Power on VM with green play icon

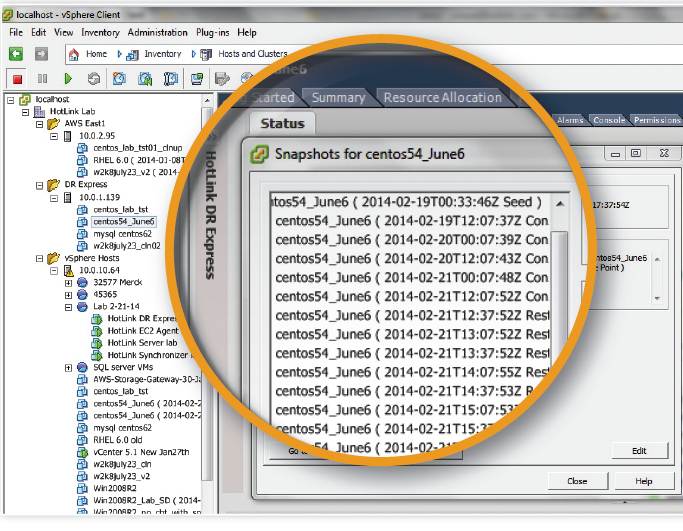[68, 79]
